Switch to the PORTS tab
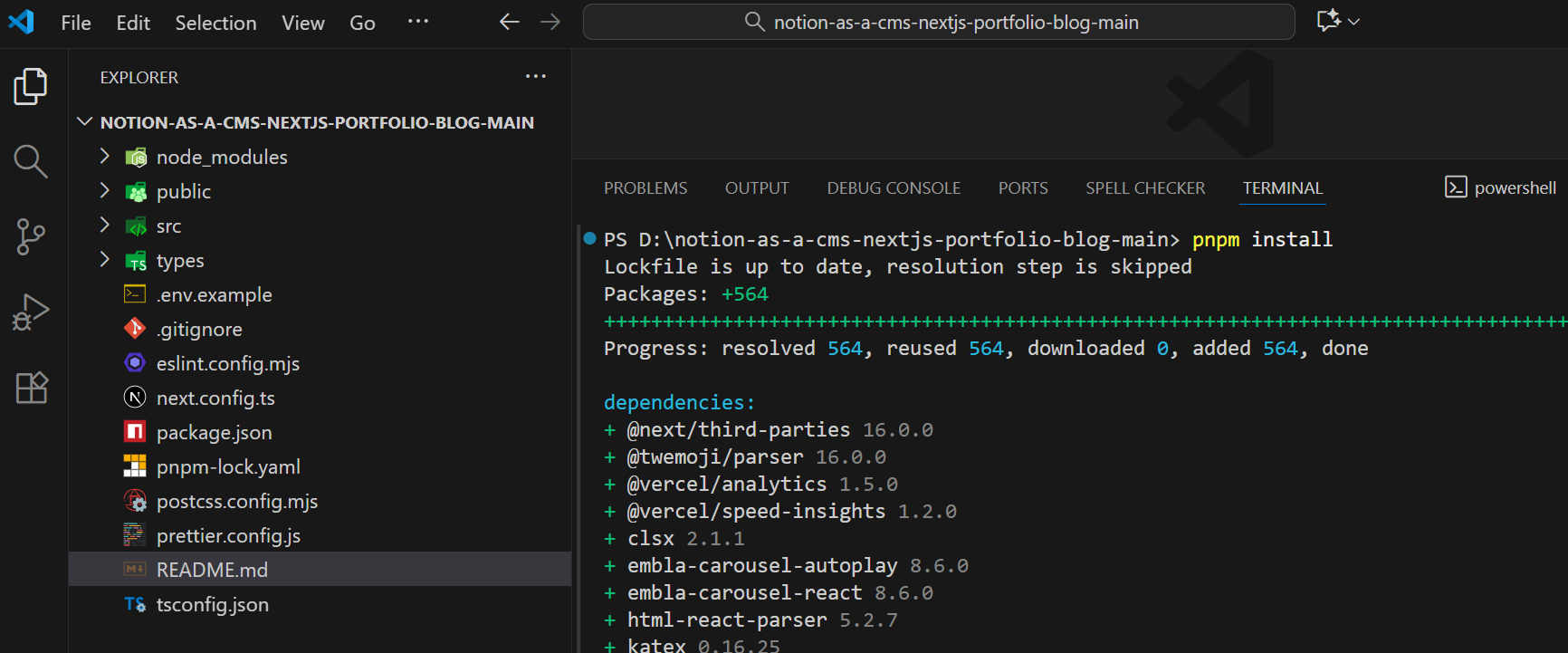1568x653 pixels. (1023, 188)
